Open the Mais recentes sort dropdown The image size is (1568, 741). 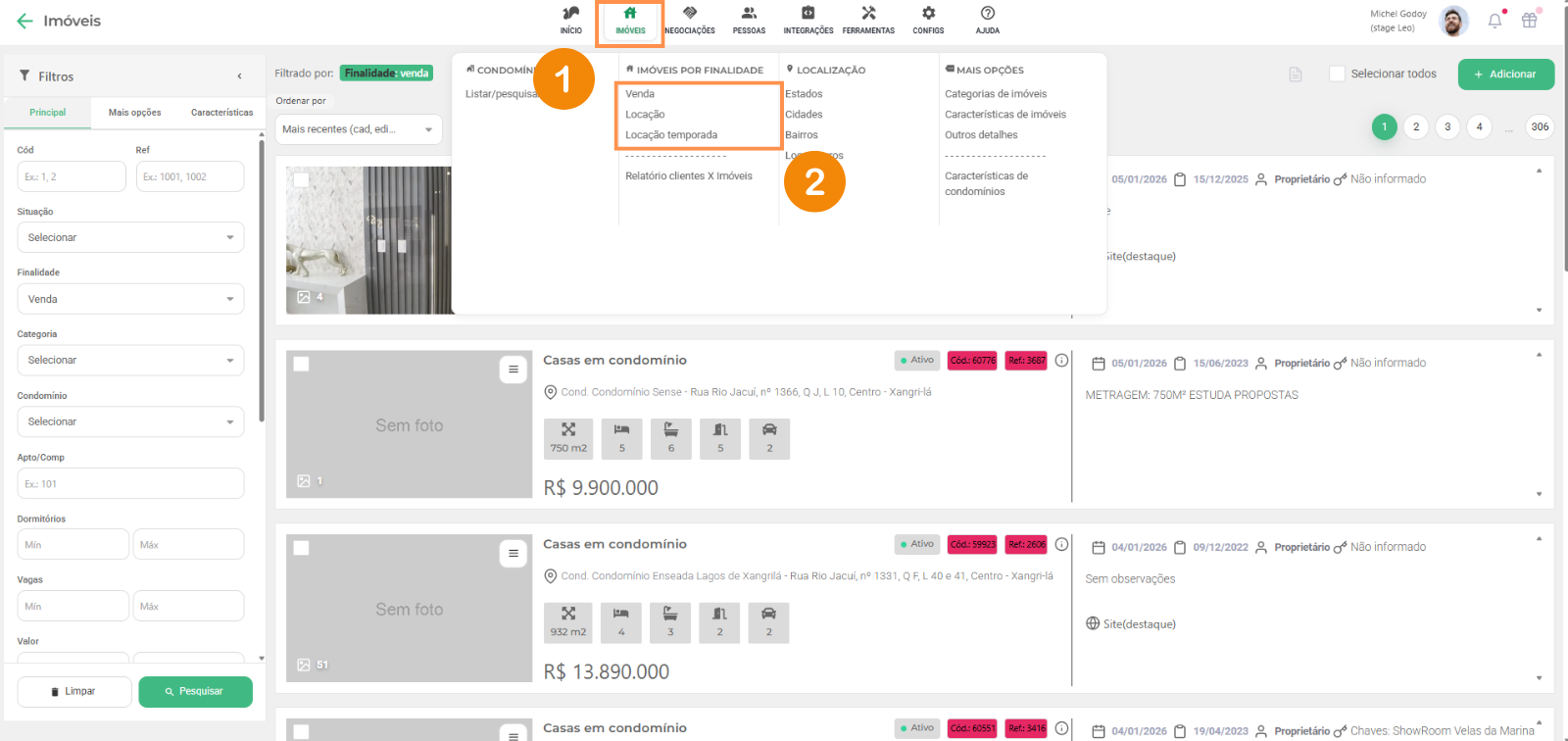358,129
